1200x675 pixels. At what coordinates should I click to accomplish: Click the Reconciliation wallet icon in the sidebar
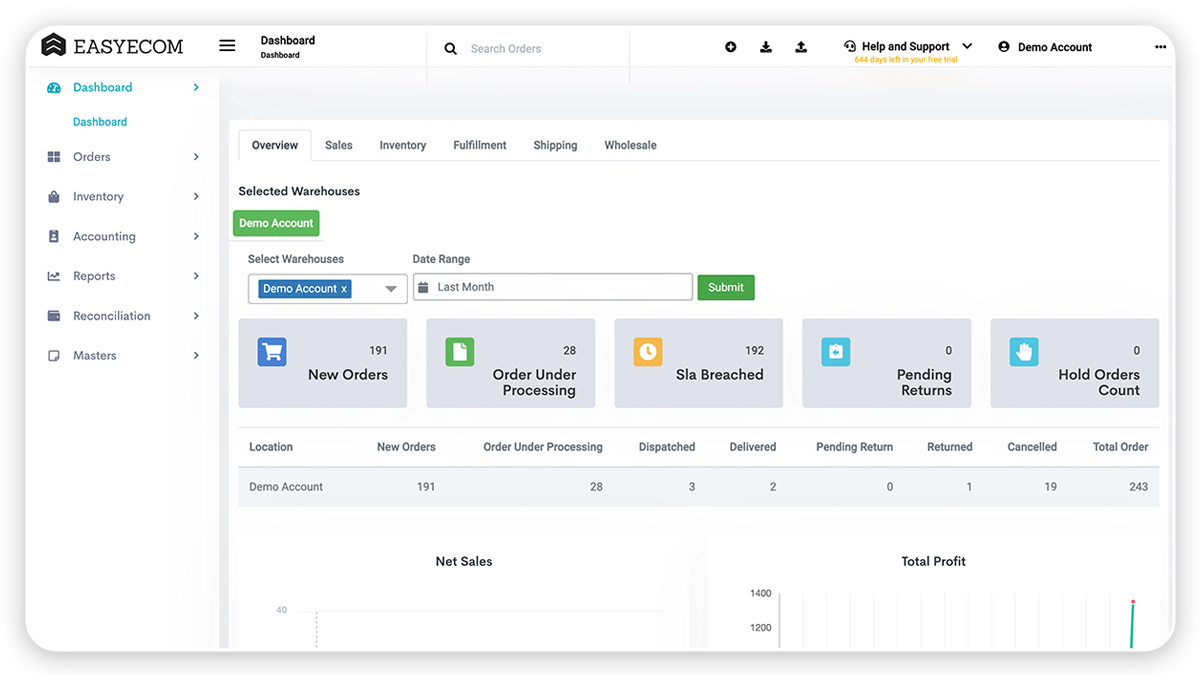(53, 316)
